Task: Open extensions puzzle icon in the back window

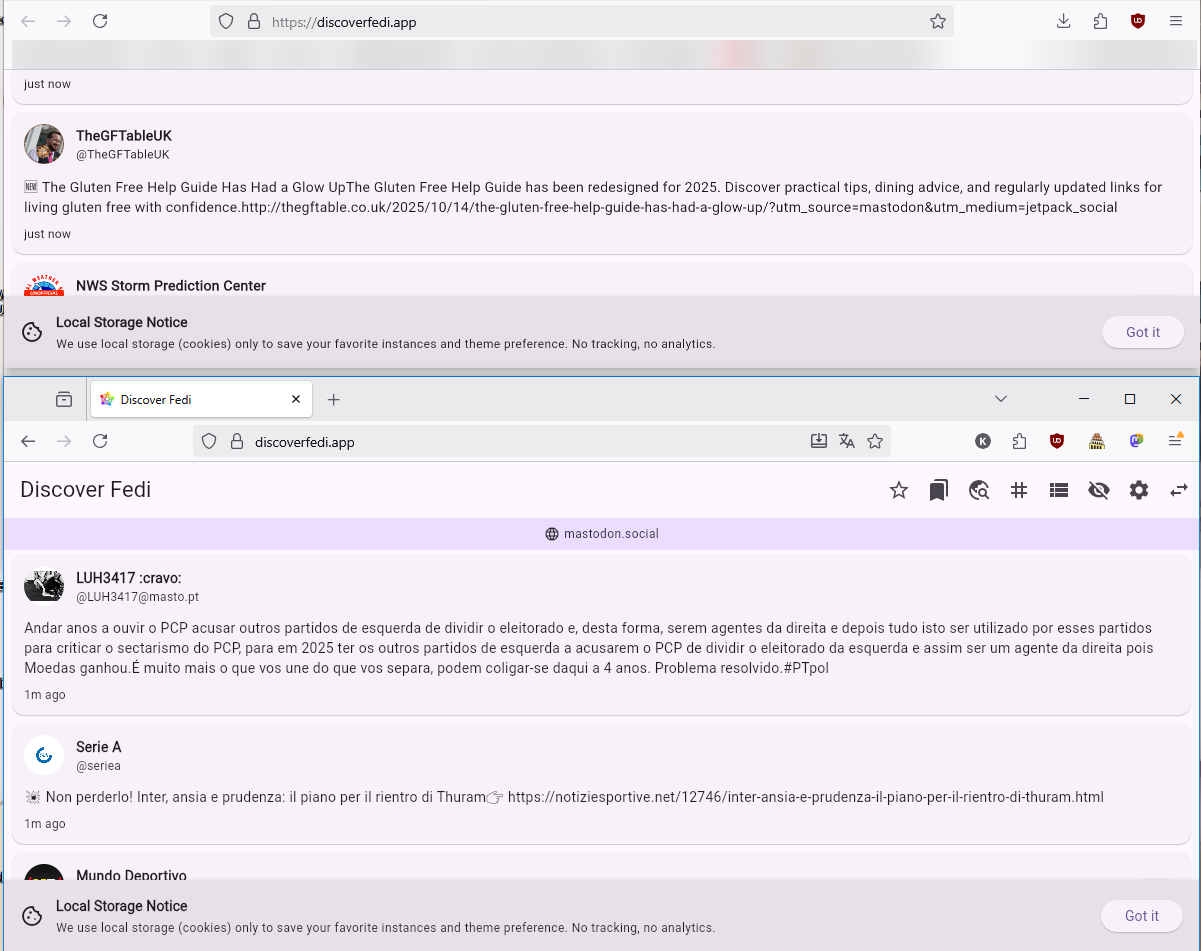Action: coord(1101,21)
